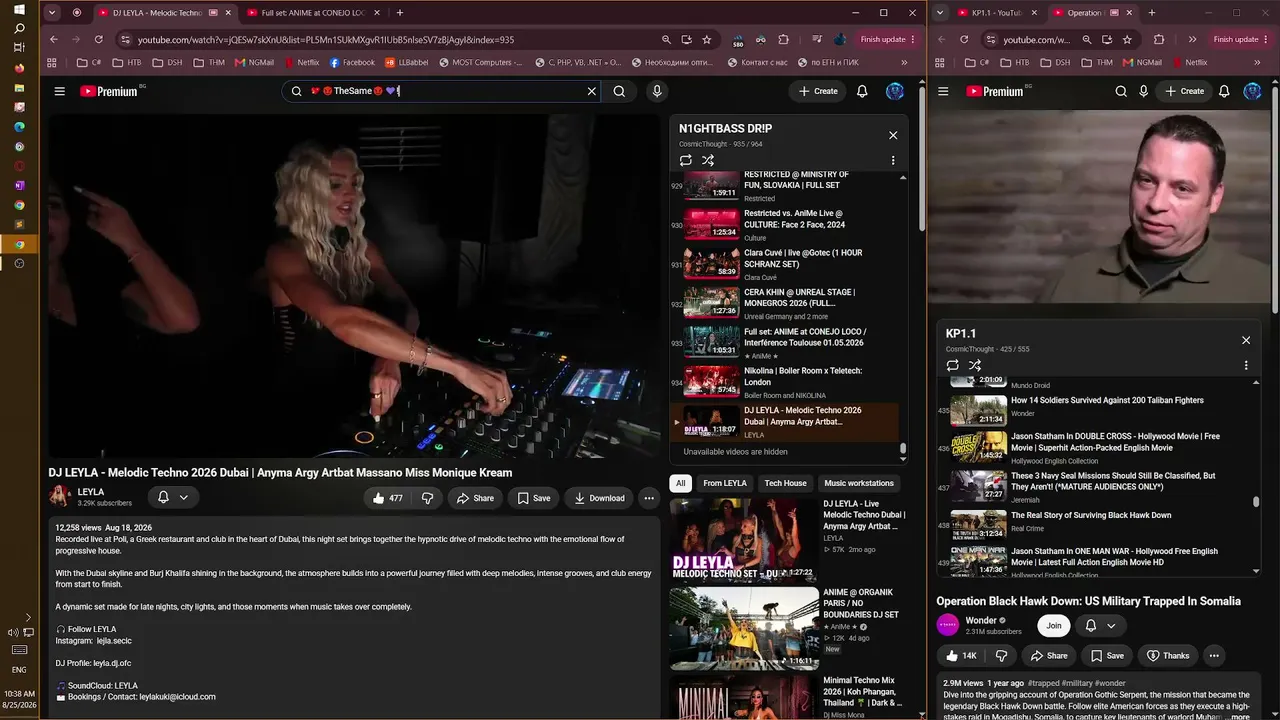Like the DJ LEYLA video
1280x720 pixels.
387,498
